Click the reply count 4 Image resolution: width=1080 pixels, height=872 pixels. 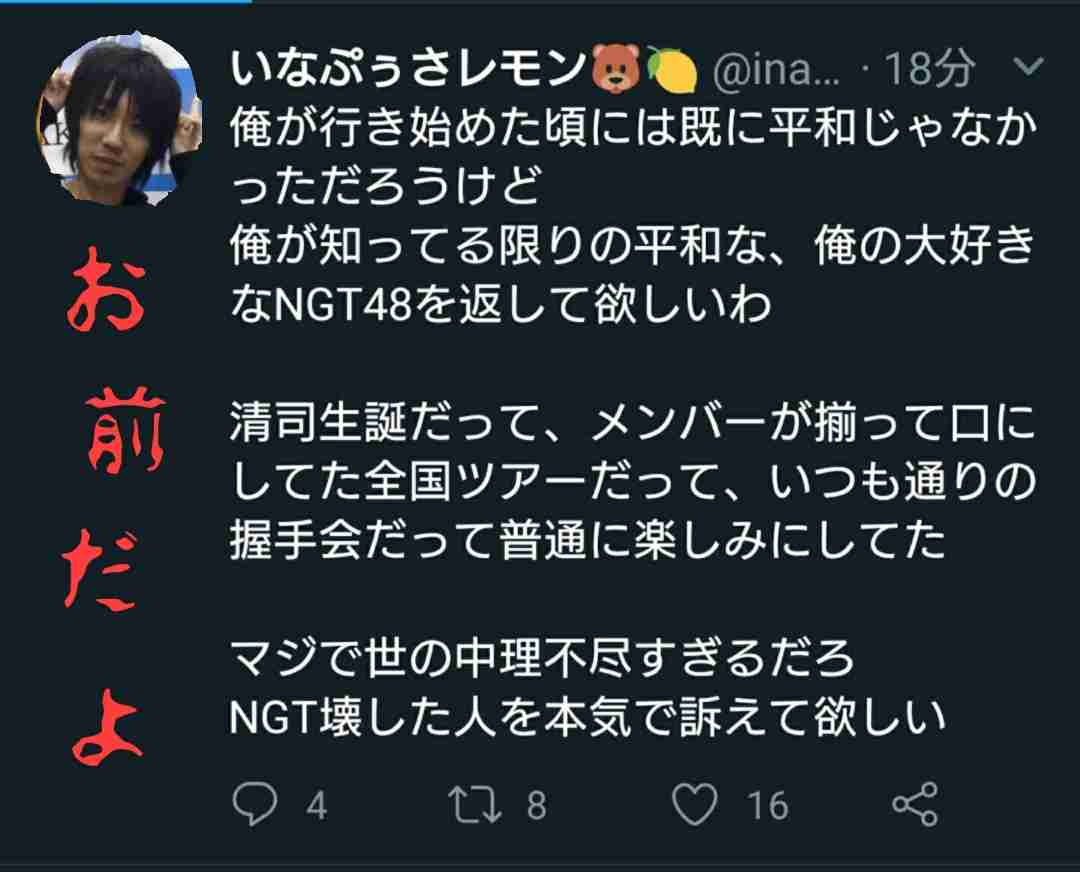point(316,805)
